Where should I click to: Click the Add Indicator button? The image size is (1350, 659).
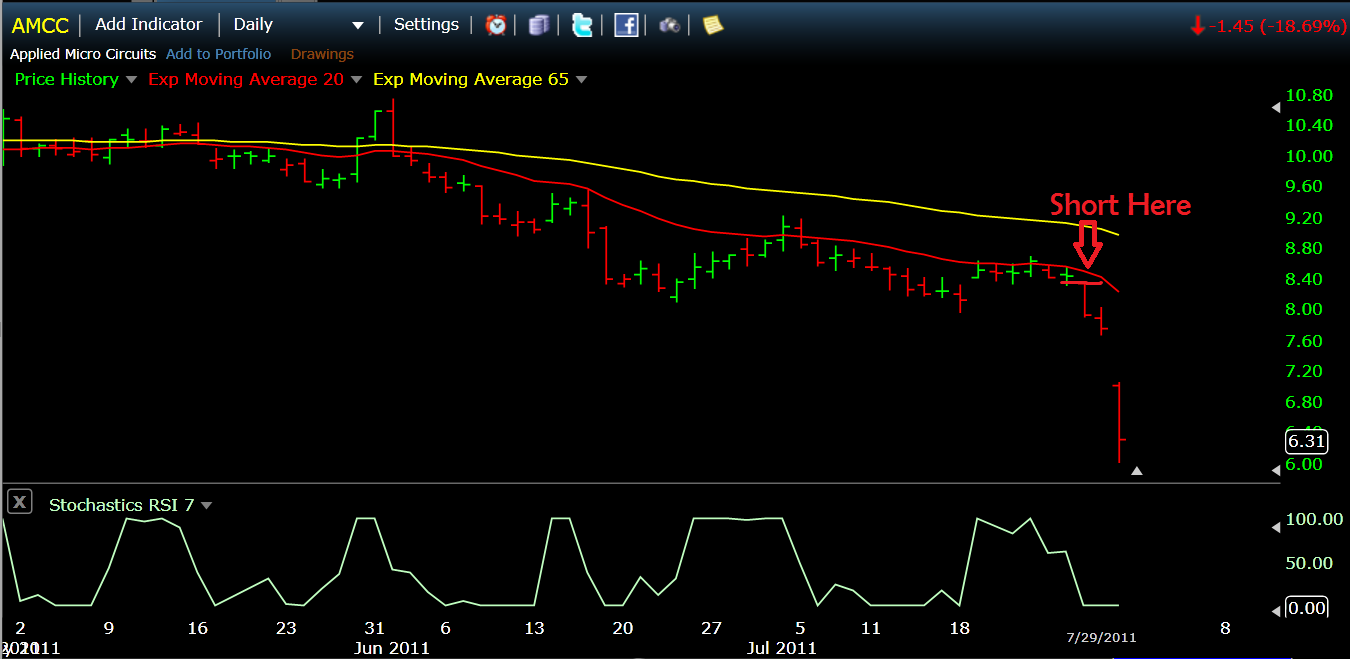pyautogui.click(x=149, y=24)
